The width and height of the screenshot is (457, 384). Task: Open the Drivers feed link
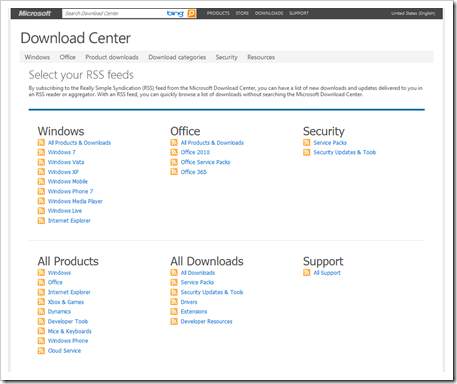click(x=189, y=302)
